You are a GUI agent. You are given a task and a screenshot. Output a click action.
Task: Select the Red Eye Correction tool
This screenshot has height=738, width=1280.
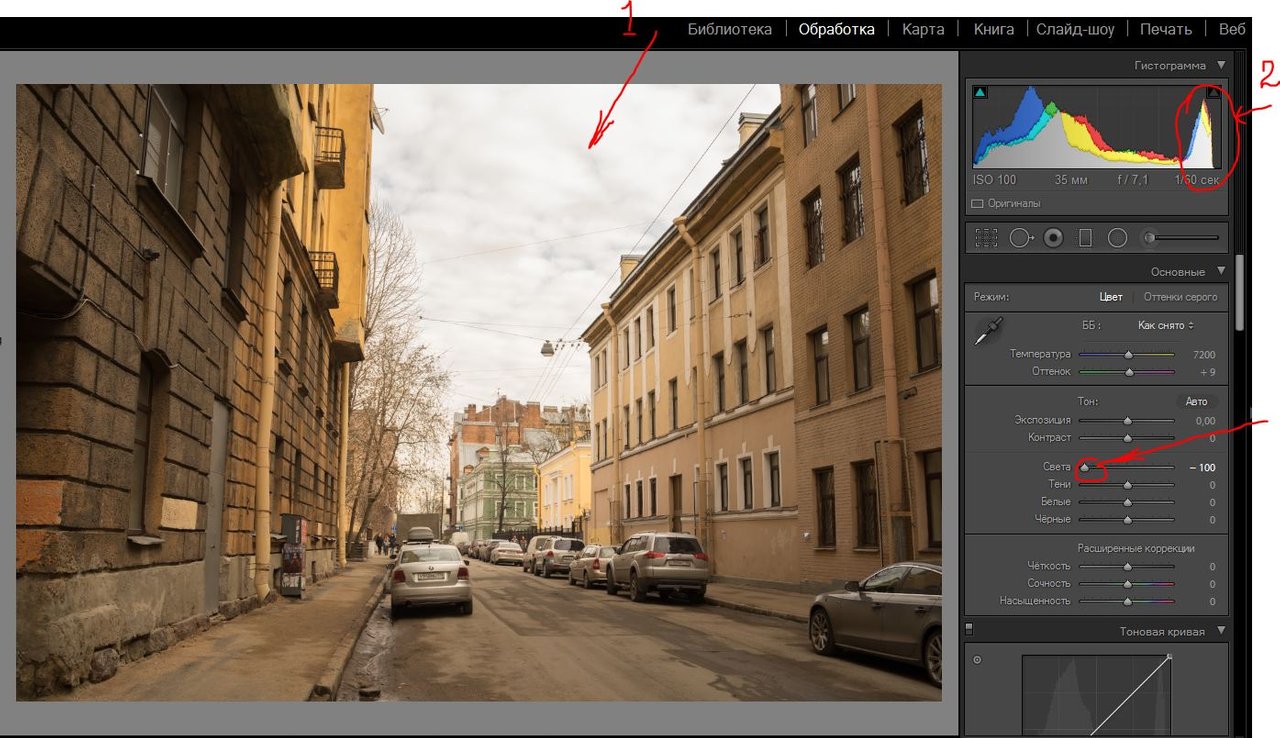click(1053, 238)
